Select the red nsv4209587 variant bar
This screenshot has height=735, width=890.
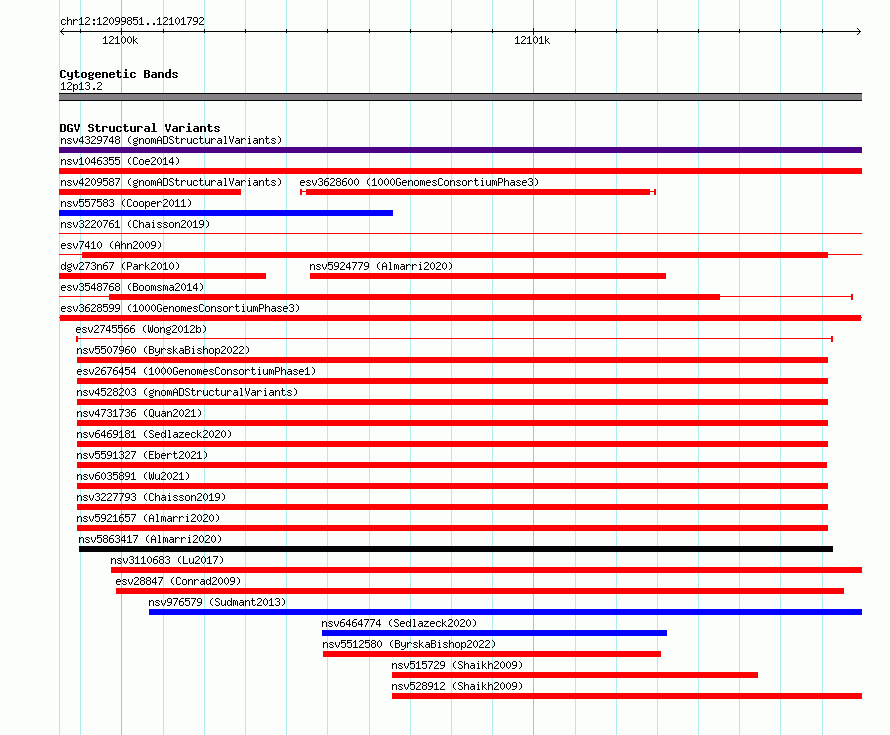coord(150,192)
